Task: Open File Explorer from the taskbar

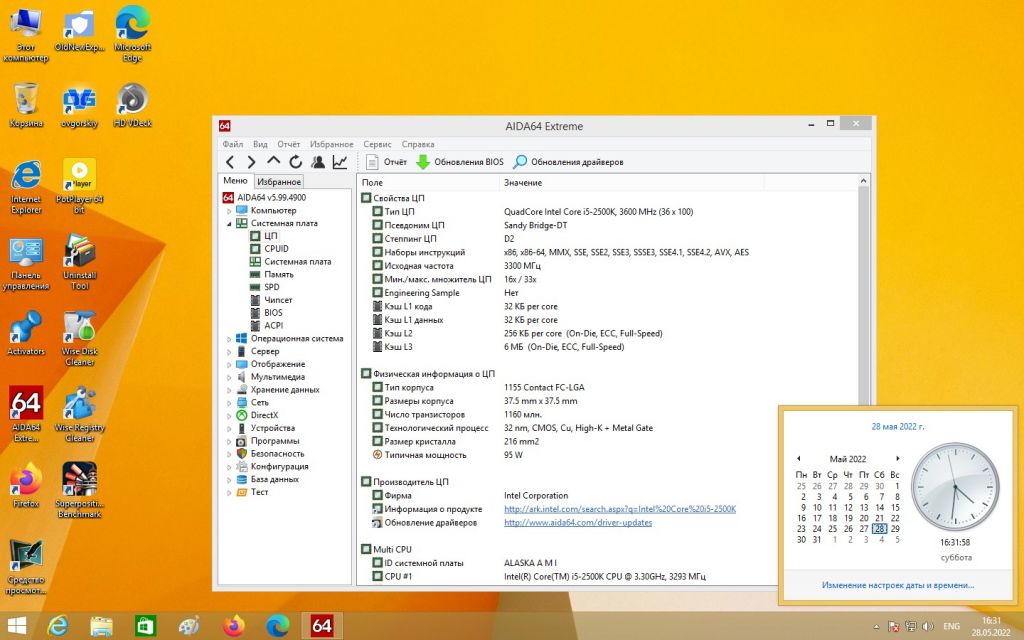Action: [101, 626]
